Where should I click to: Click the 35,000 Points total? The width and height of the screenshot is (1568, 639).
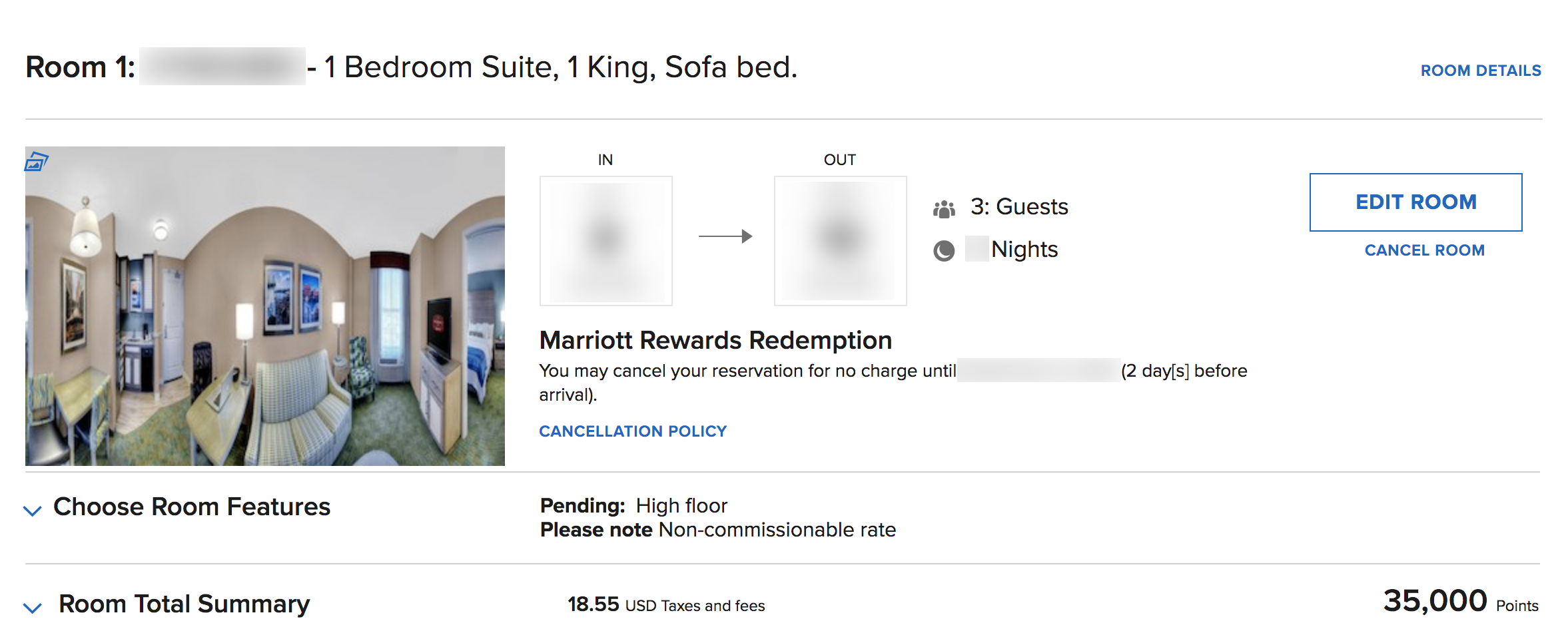pos(1460,602)
